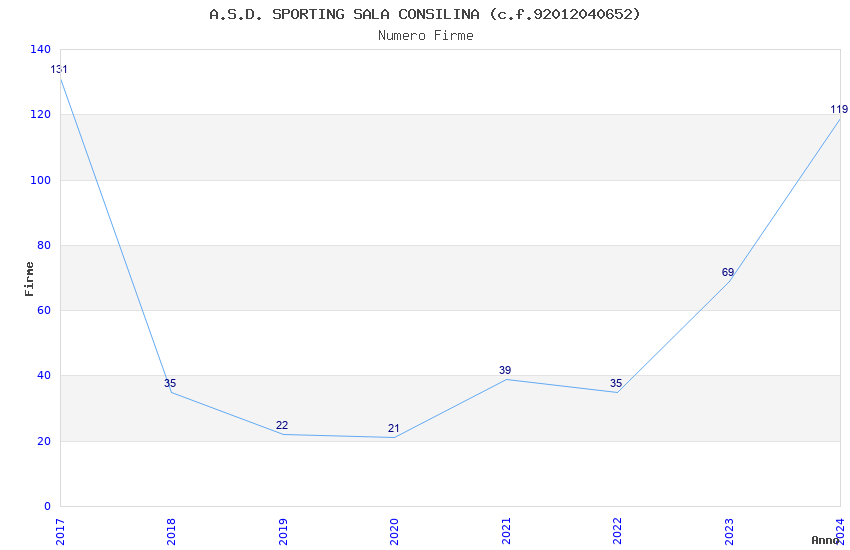The width and height of the screenshot is (850, 550).
Task: Click the data label 21
Action: point(394,428)
